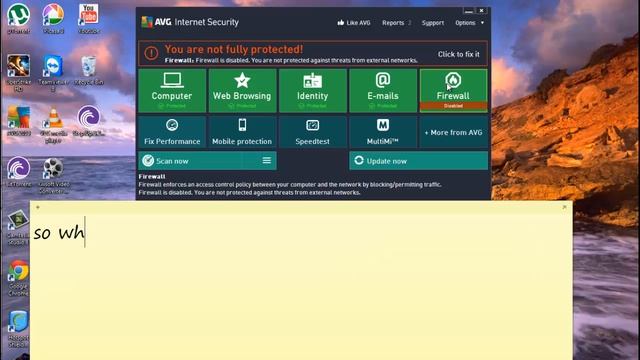Open the Support menu

pos(433,23)
